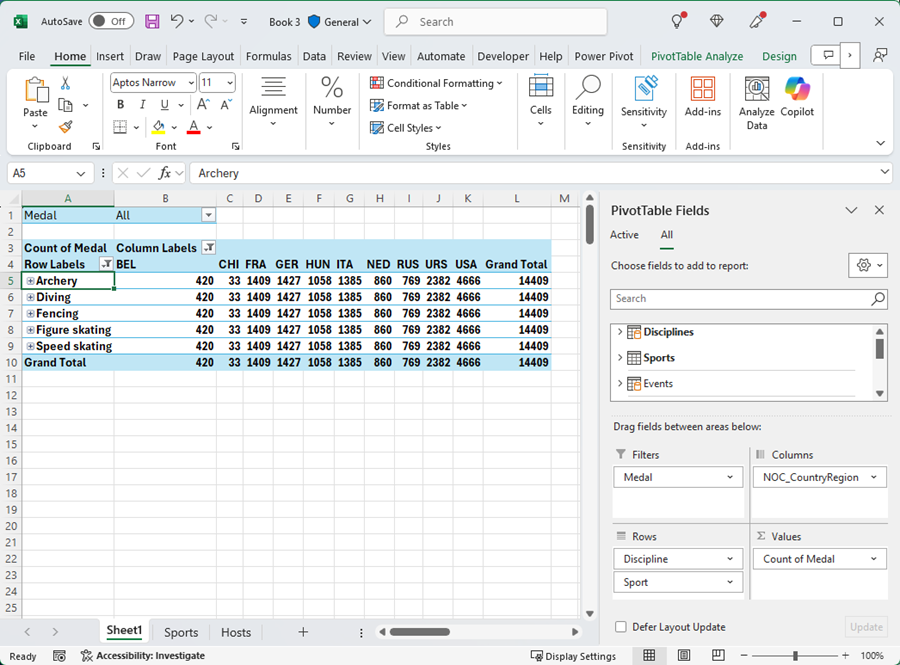Open Cell Styles gallery

click(405, 127)
